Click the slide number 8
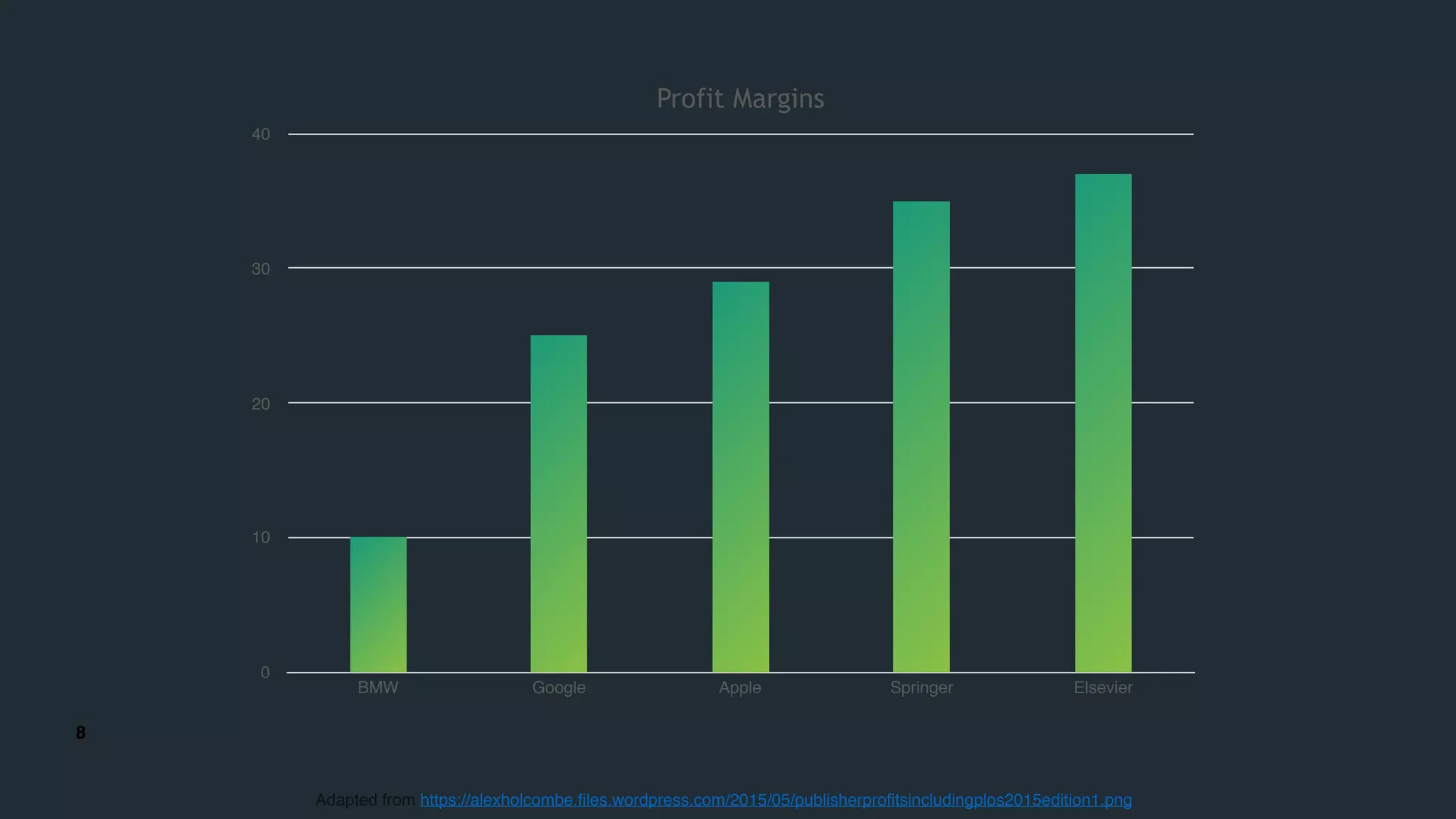Viewport: 1456px width, 819px height. (x=80, y=733)
